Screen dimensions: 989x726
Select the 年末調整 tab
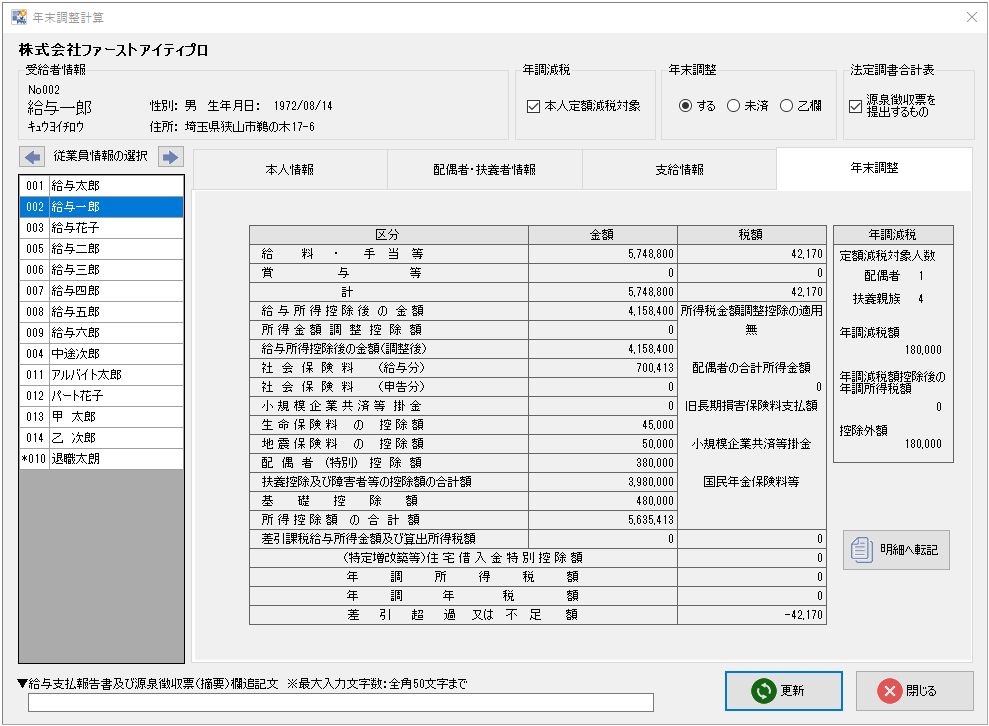(x=873, y=168)
